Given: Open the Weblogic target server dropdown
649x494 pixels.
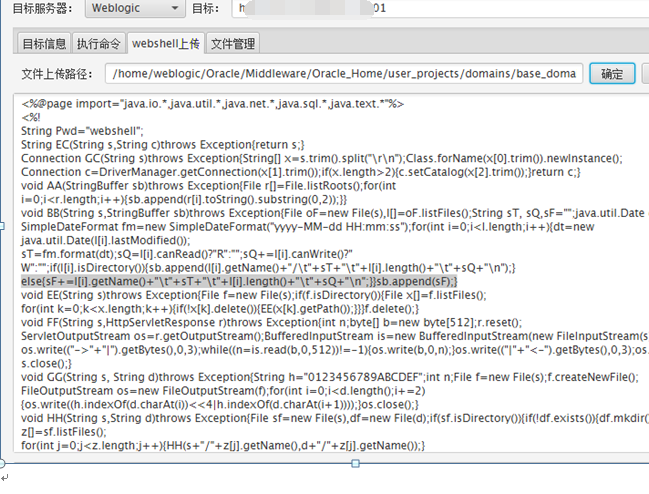Looking at the screenshot, I should click(x=135, y=8).
